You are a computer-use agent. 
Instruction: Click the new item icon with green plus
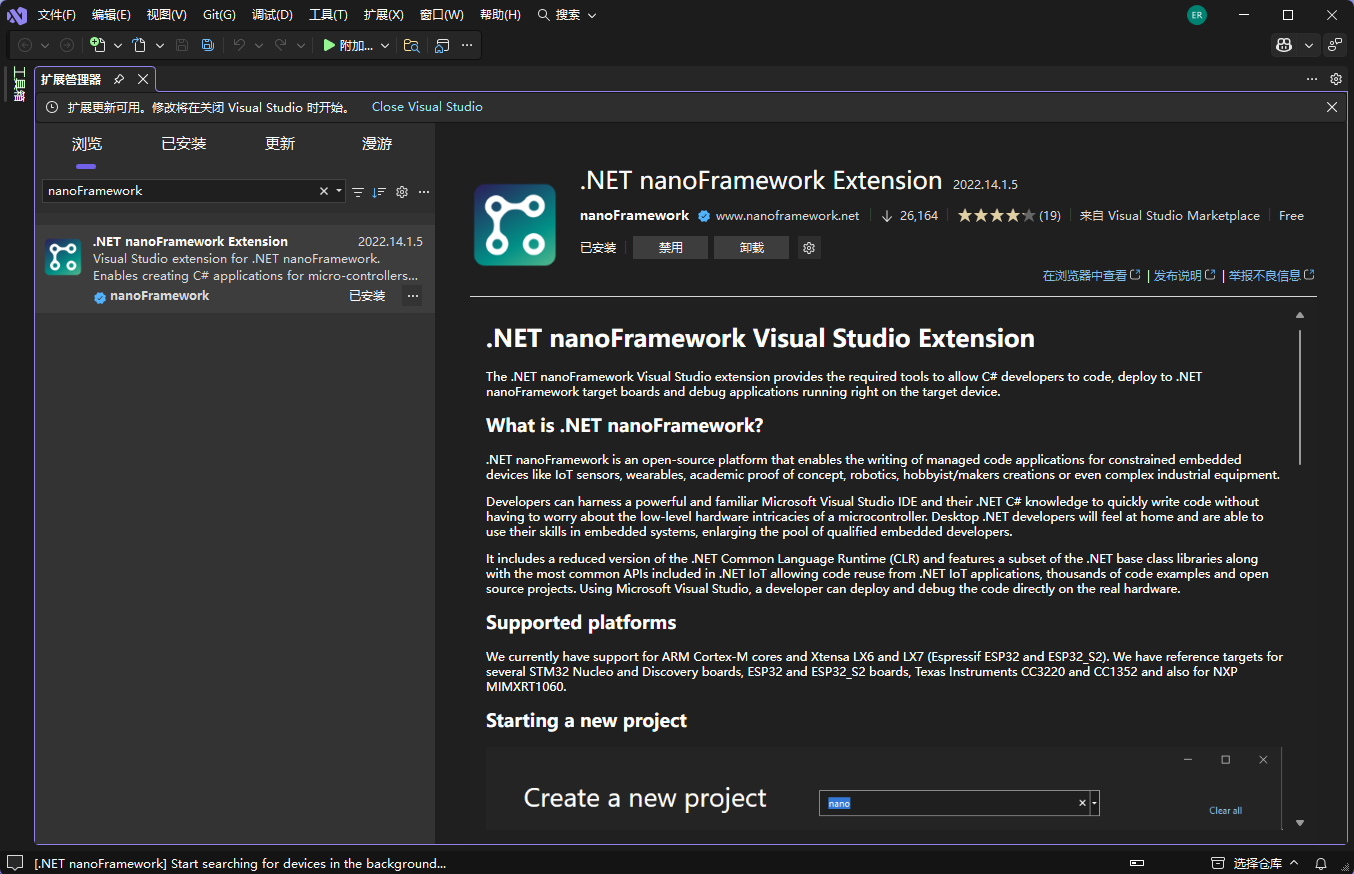[x=97, y=45]
